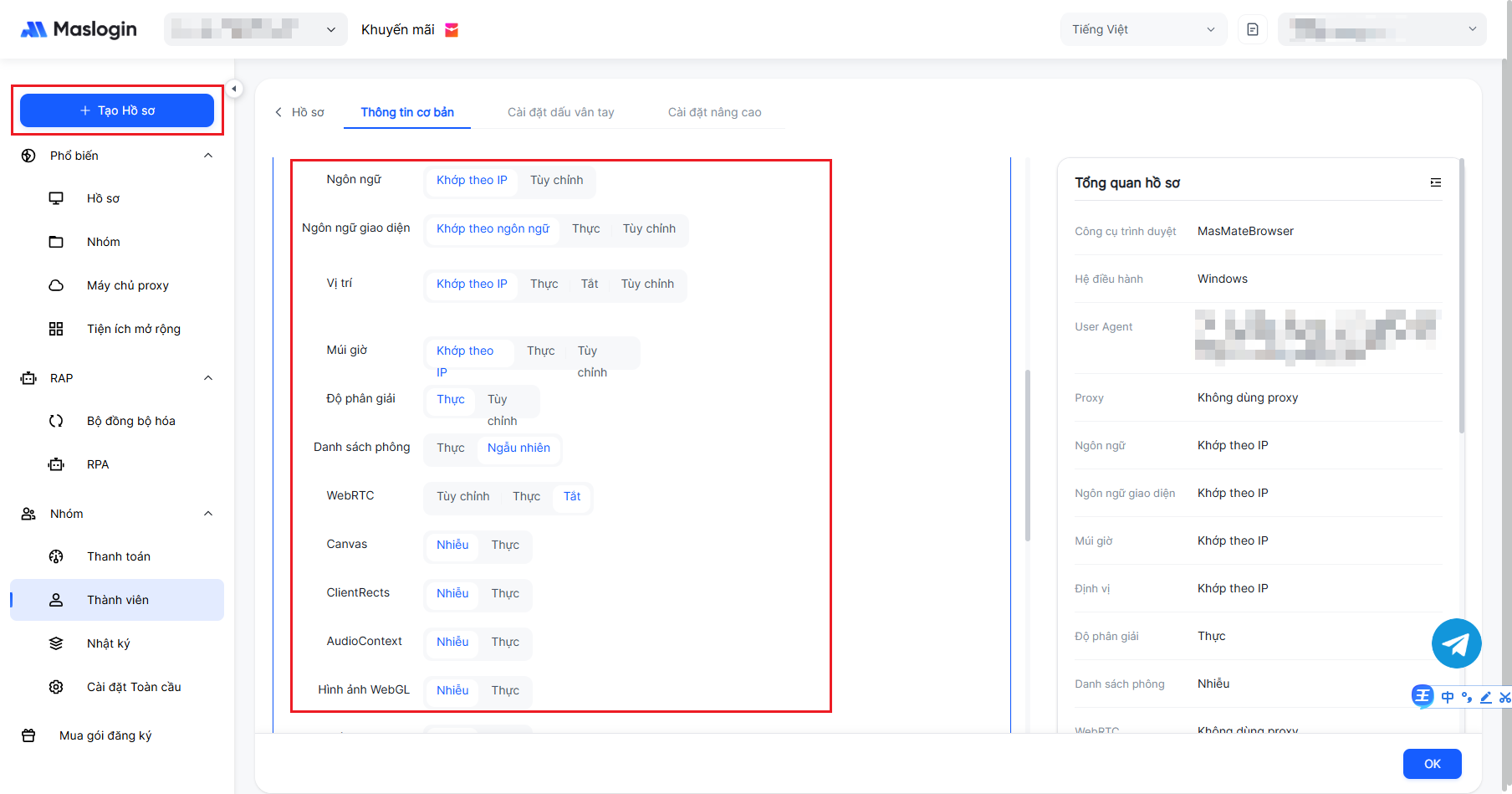This screenshot has height=794, width=1512.
Task: Collapse the sidebar with arrow handle
Action: pos(234,89)
